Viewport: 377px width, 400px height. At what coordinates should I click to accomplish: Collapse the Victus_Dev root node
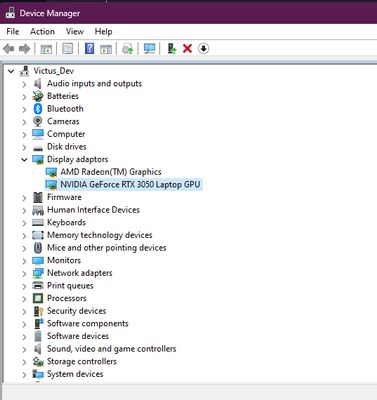(11, 71)
